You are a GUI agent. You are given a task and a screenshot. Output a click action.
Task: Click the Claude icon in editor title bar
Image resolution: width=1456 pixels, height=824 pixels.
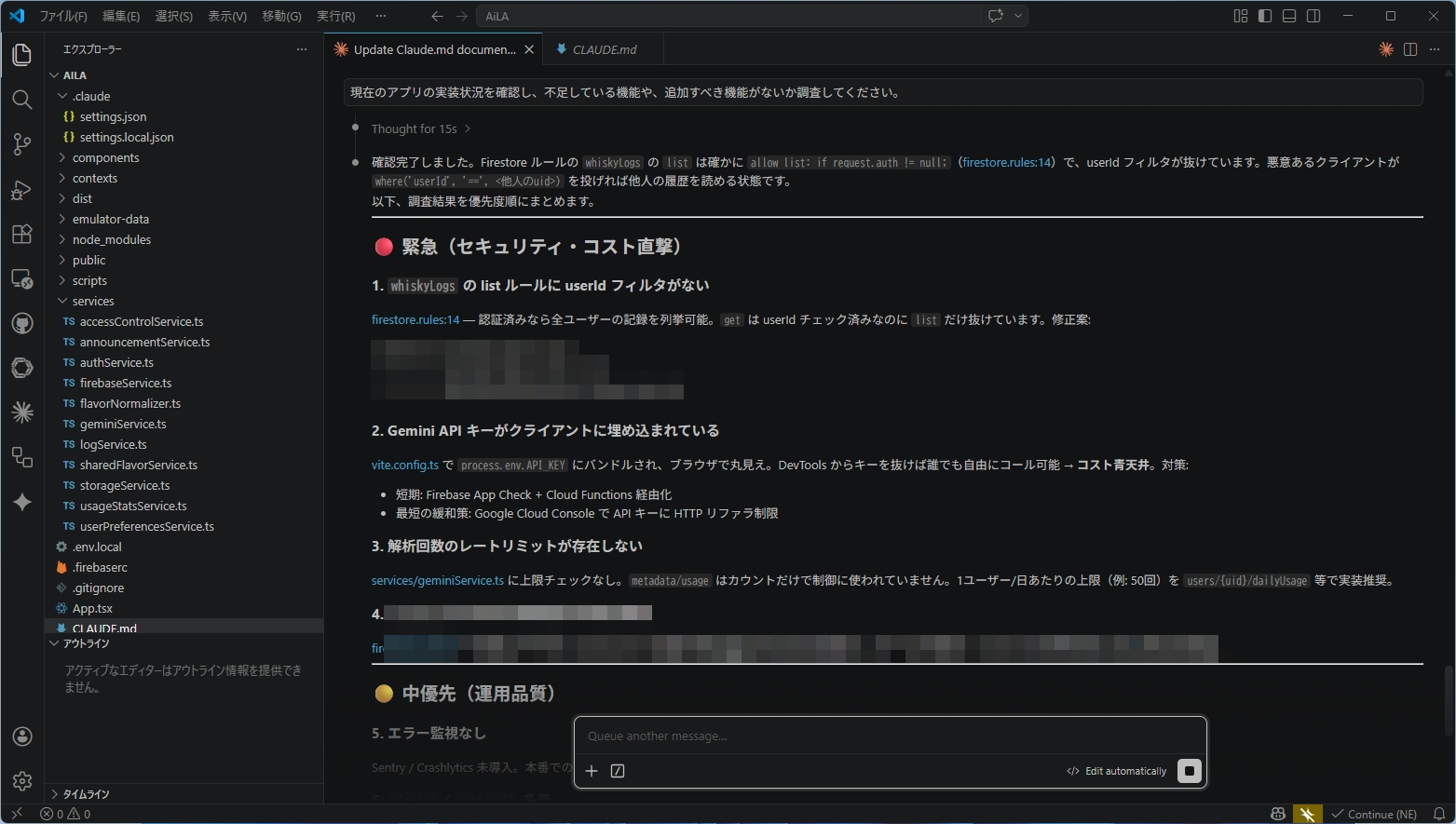1386,49
